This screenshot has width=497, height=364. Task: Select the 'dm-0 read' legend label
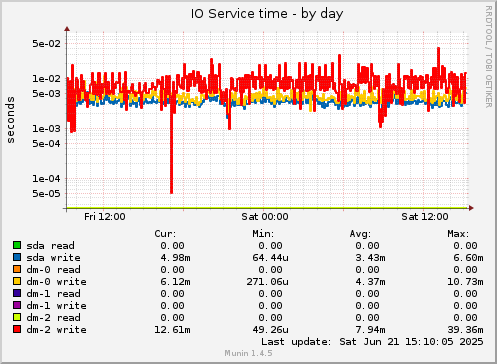(53, 270)
